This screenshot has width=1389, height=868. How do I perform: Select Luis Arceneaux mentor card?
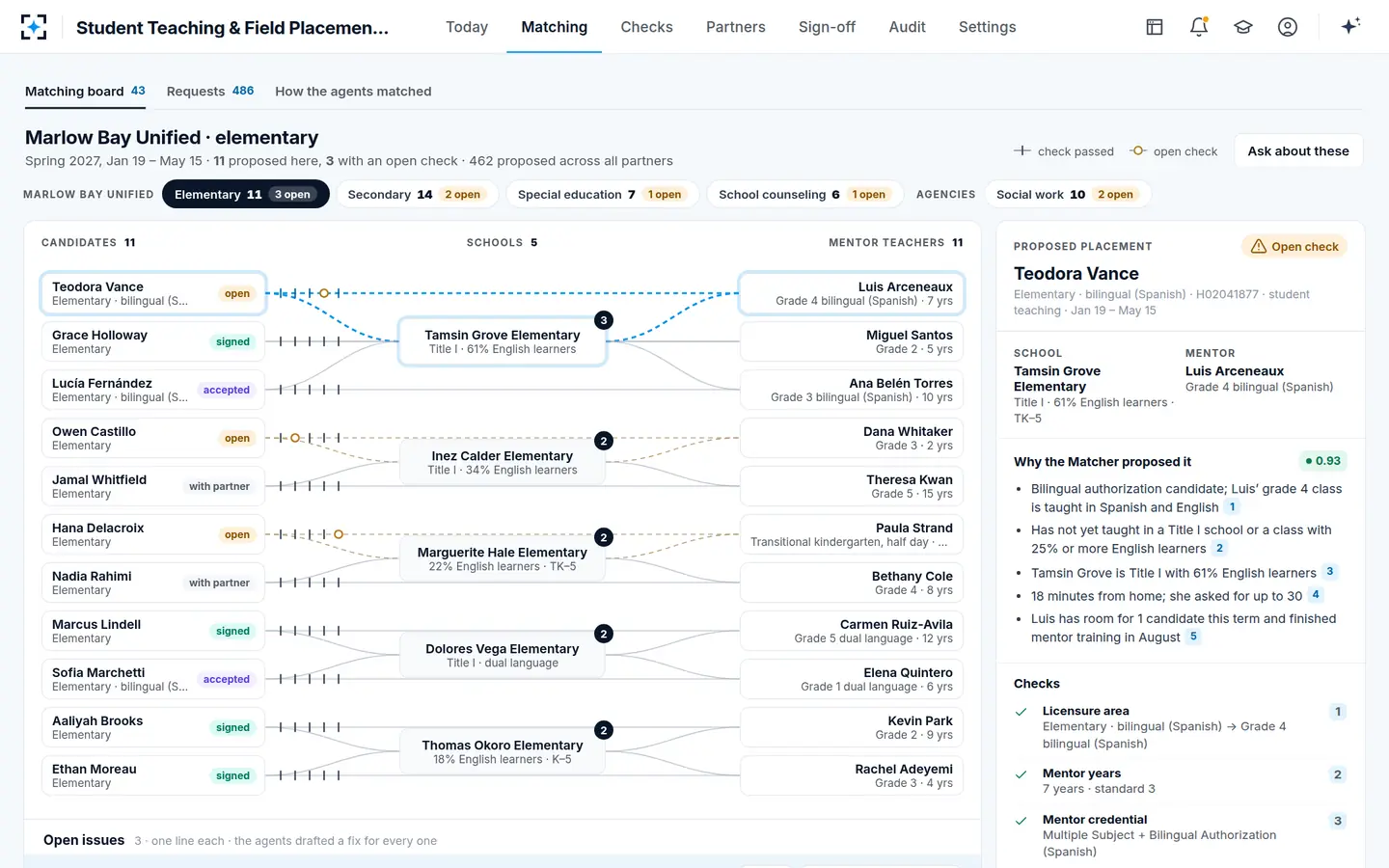click(x=852, y=293)
